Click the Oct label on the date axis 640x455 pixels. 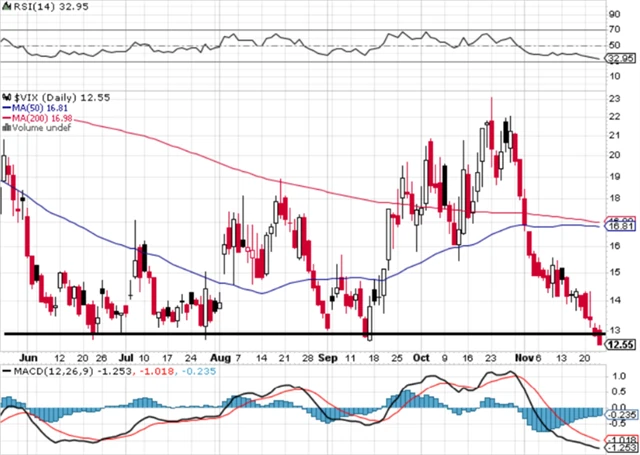click(421, 358)
